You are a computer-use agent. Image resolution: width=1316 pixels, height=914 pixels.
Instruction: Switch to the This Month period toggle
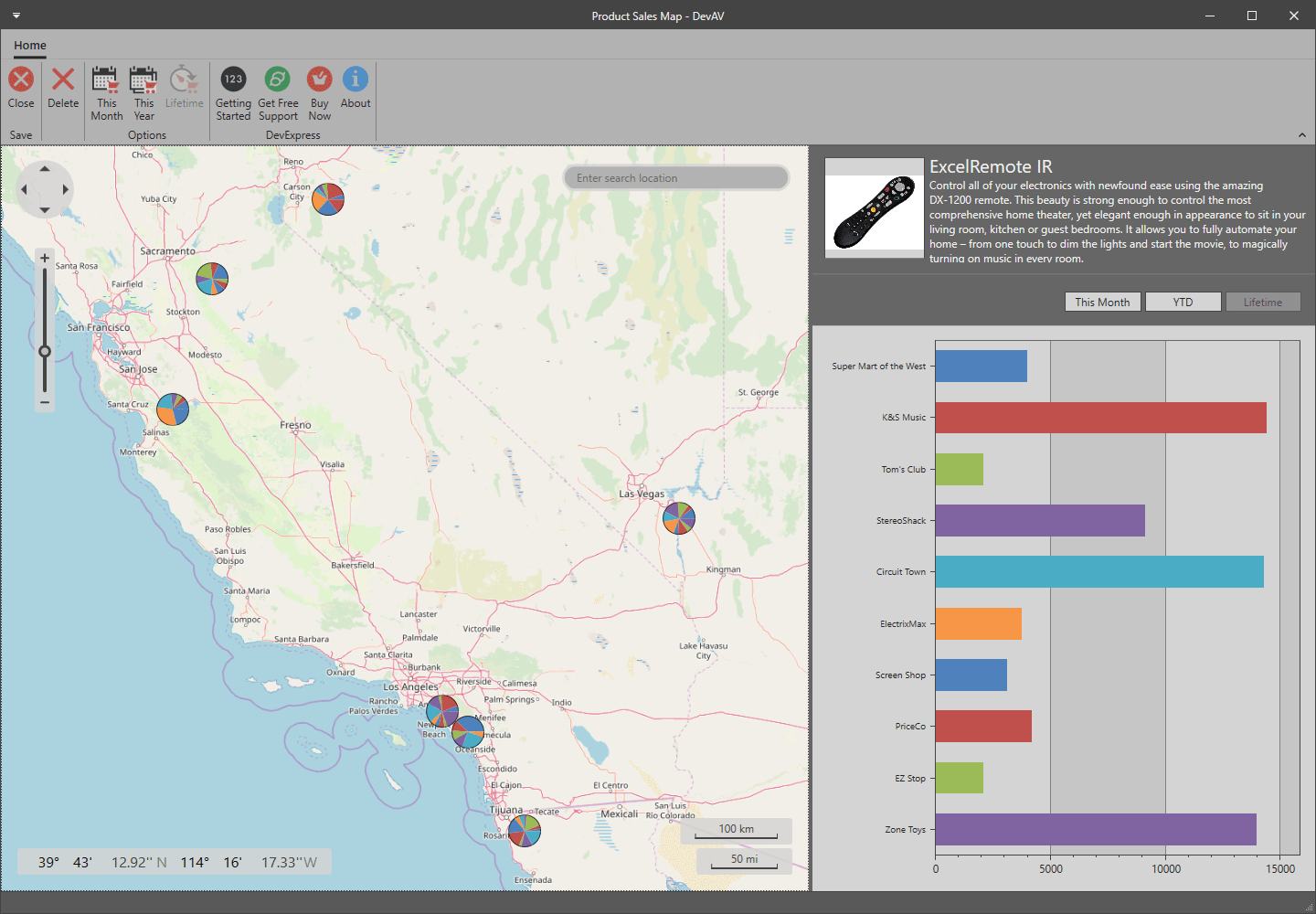pyautogui.click(x=1102, y=302)
